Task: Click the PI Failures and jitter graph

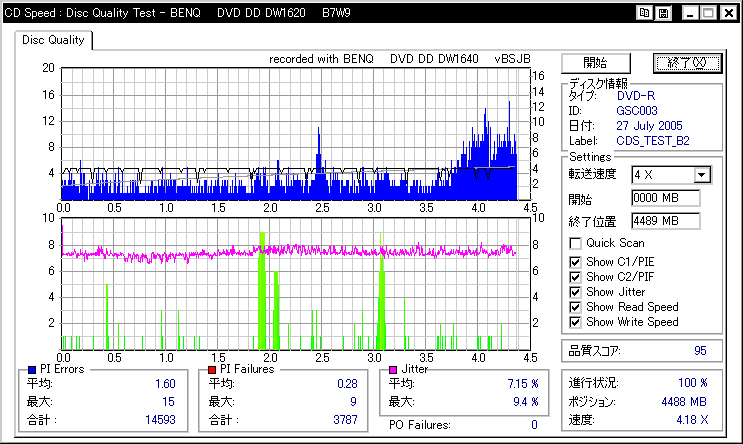Action: pyautogui.click(x=295, y=284)
